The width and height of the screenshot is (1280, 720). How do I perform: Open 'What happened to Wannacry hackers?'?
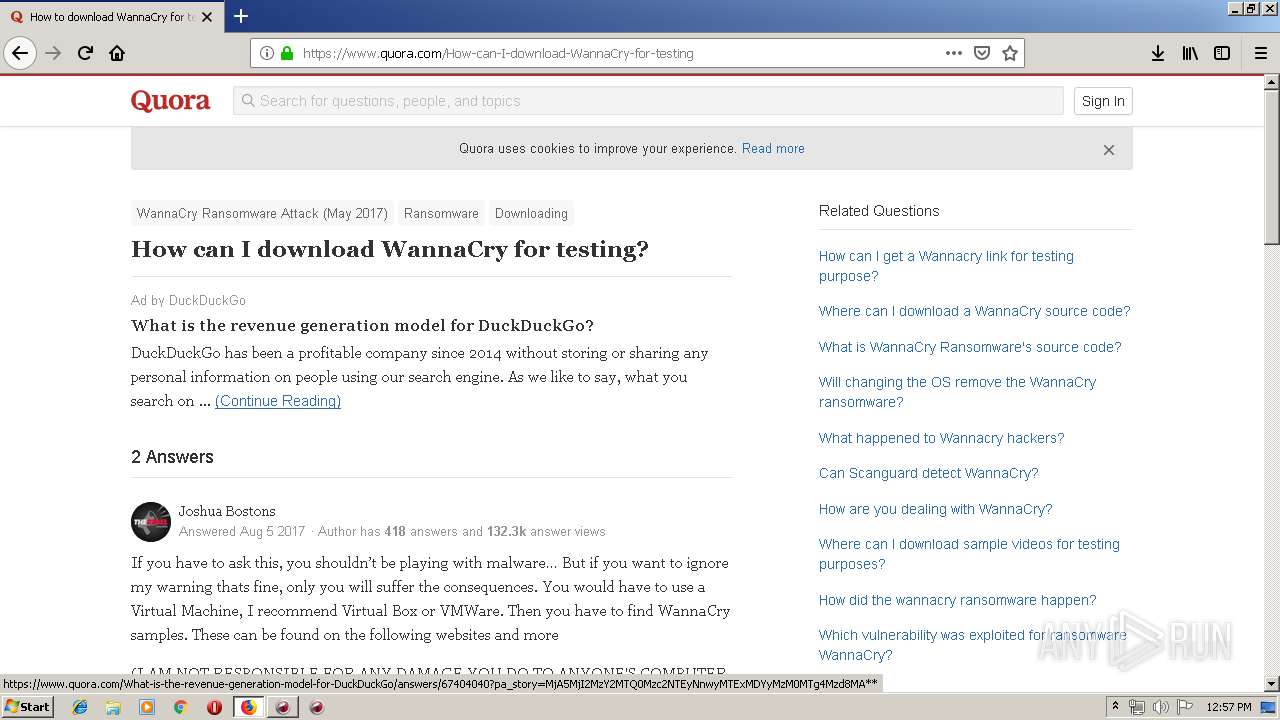(941, 438)
